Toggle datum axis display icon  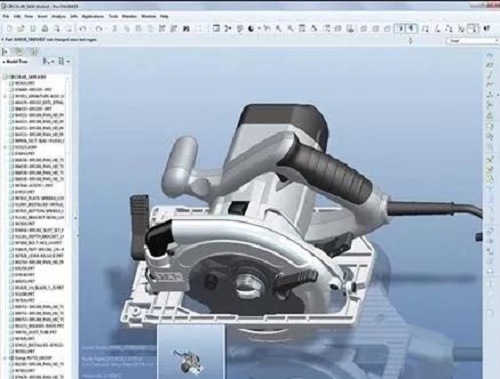click(437, 29)
